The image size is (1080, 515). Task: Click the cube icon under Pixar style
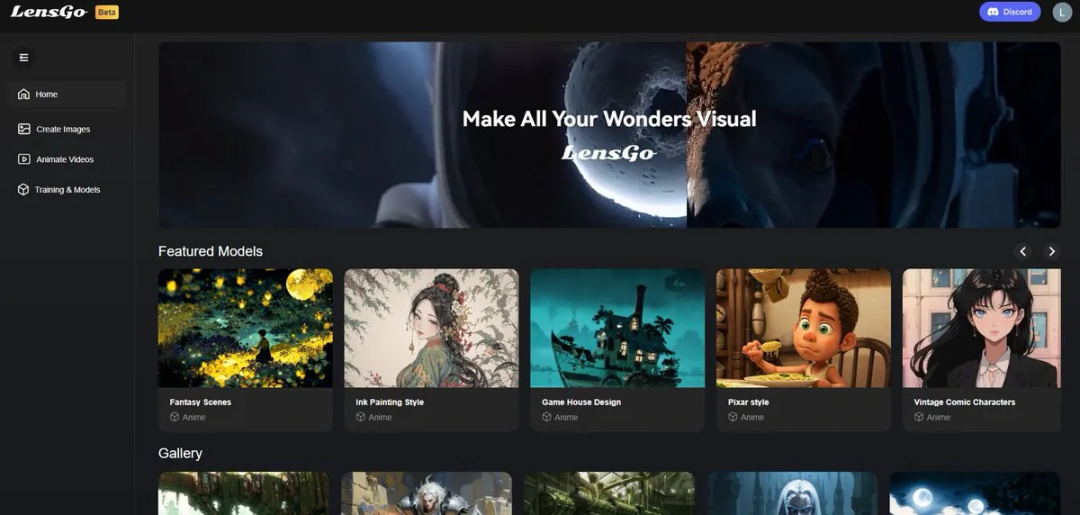(x=732, y=417)
